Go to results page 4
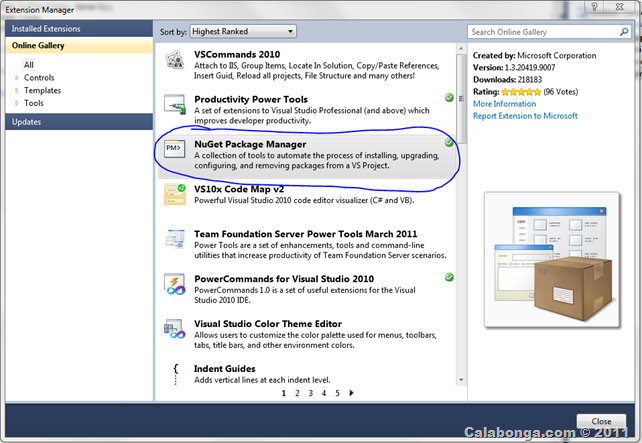This screenshot has height=443, width=642. coord(324,393)
